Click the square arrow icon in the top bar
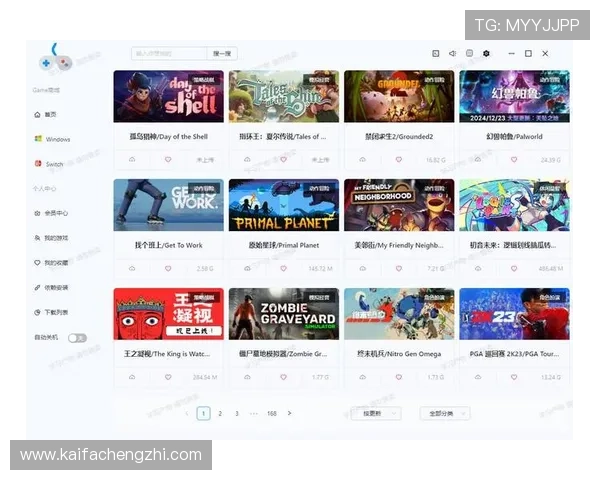The height and width of the screenshot is (480, 600). pos(435,54)
